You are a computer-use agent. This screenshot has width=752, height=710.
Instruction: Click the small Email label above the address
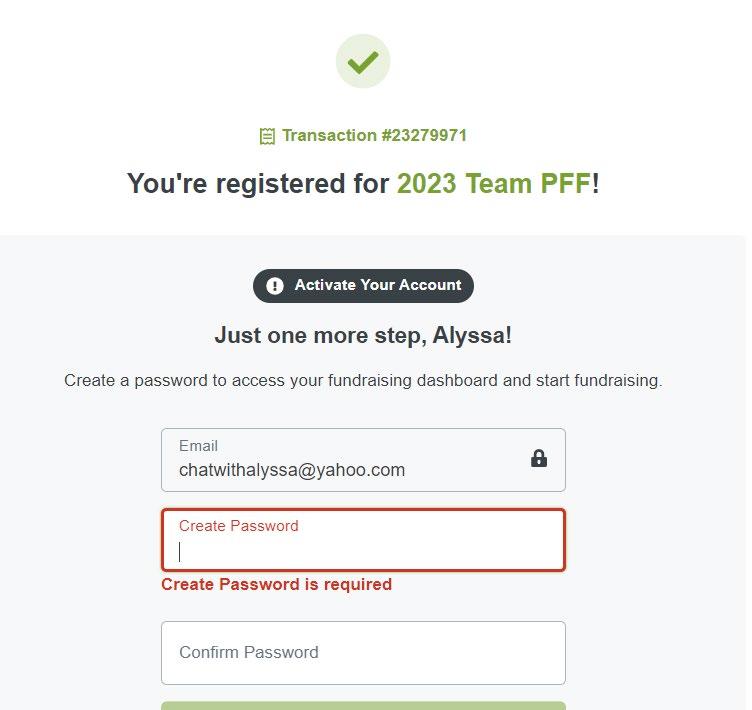tap(198, 446)
